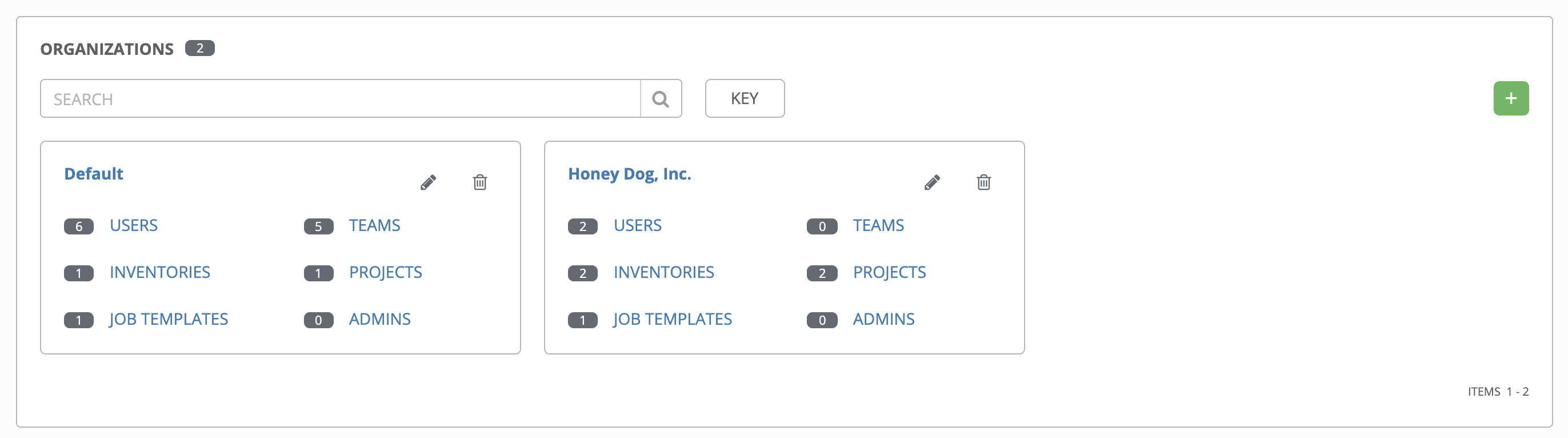
Task: Open the search KEY reference
Action: [x=744, y=99]
